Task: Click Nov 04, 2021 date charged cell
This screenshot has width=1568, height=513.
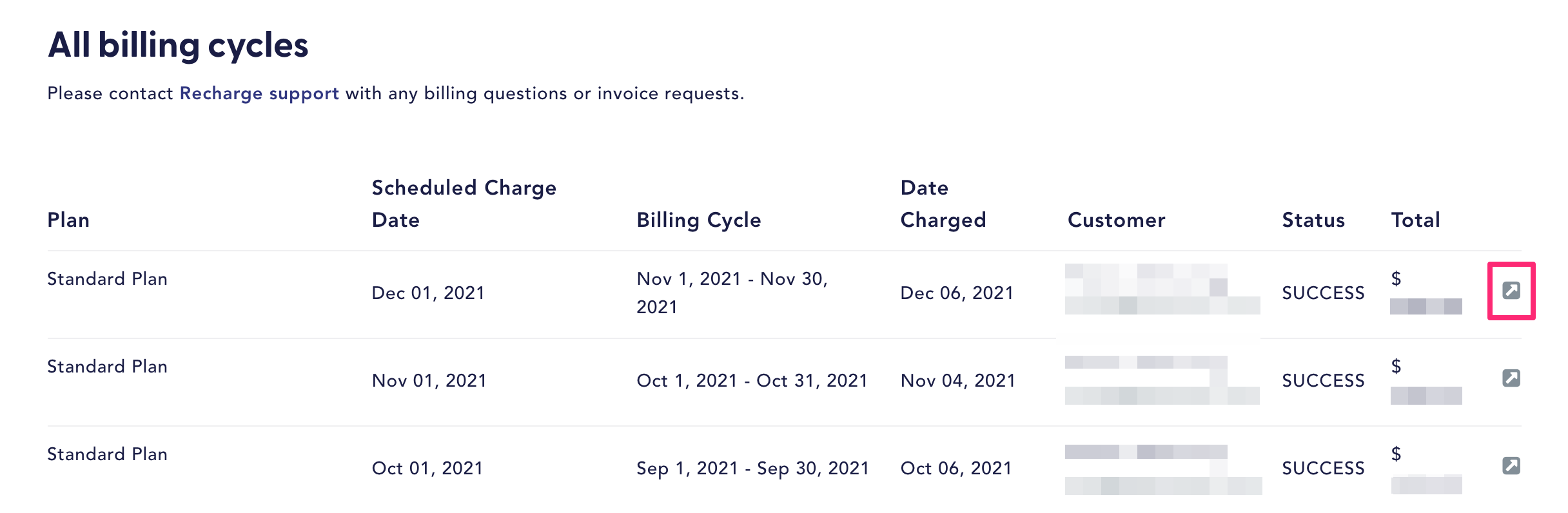Action: [x=957, y=381]
